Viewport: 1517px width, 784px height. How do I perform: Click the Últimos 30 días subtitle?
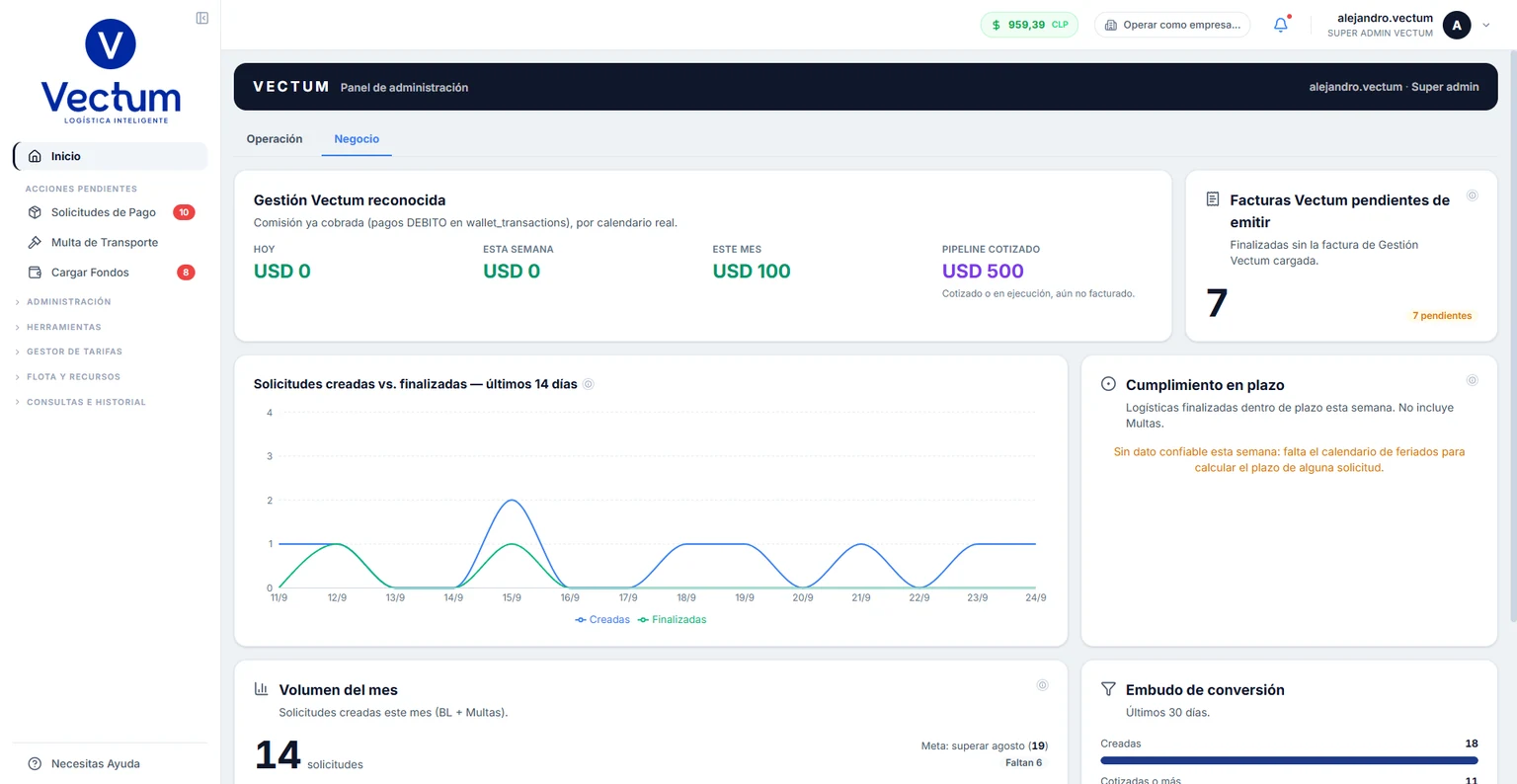pos(1167,712)
